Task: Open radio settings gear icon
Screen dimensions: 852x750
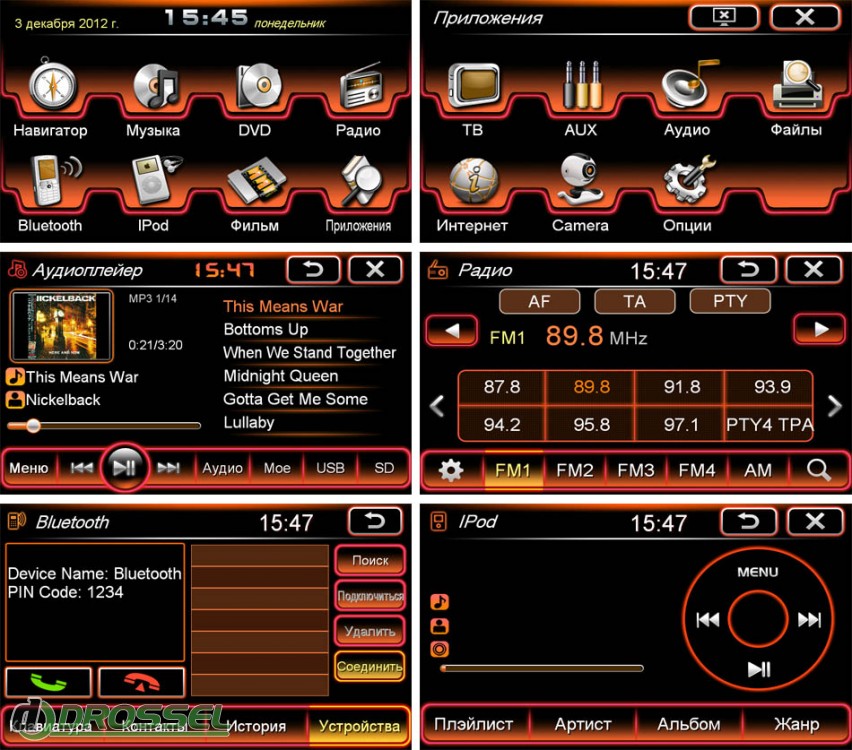Action: 451,470
